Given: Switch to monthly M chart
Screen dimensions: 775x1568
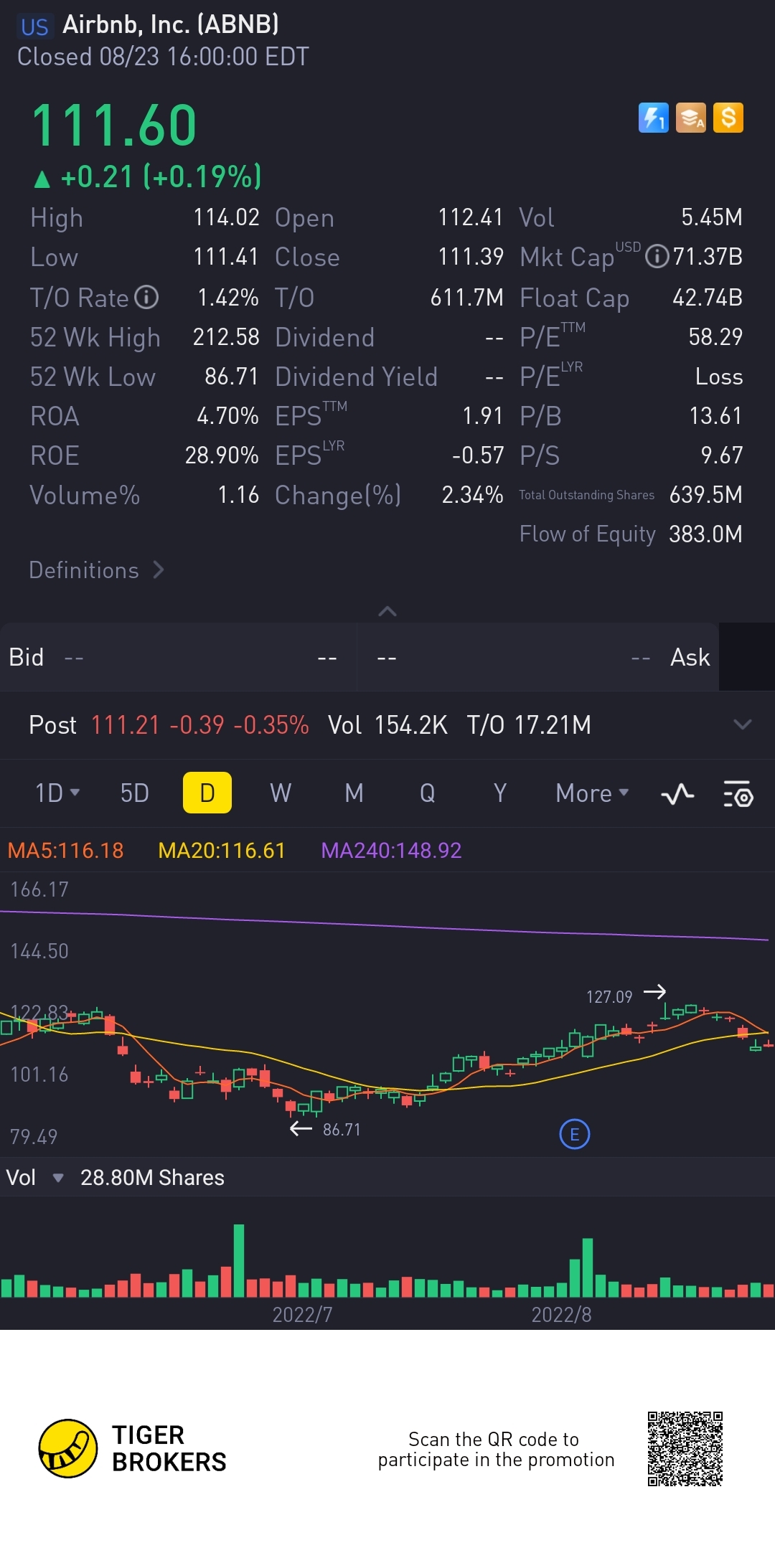Looking at the screenshot, I should [x=354, y=793].
